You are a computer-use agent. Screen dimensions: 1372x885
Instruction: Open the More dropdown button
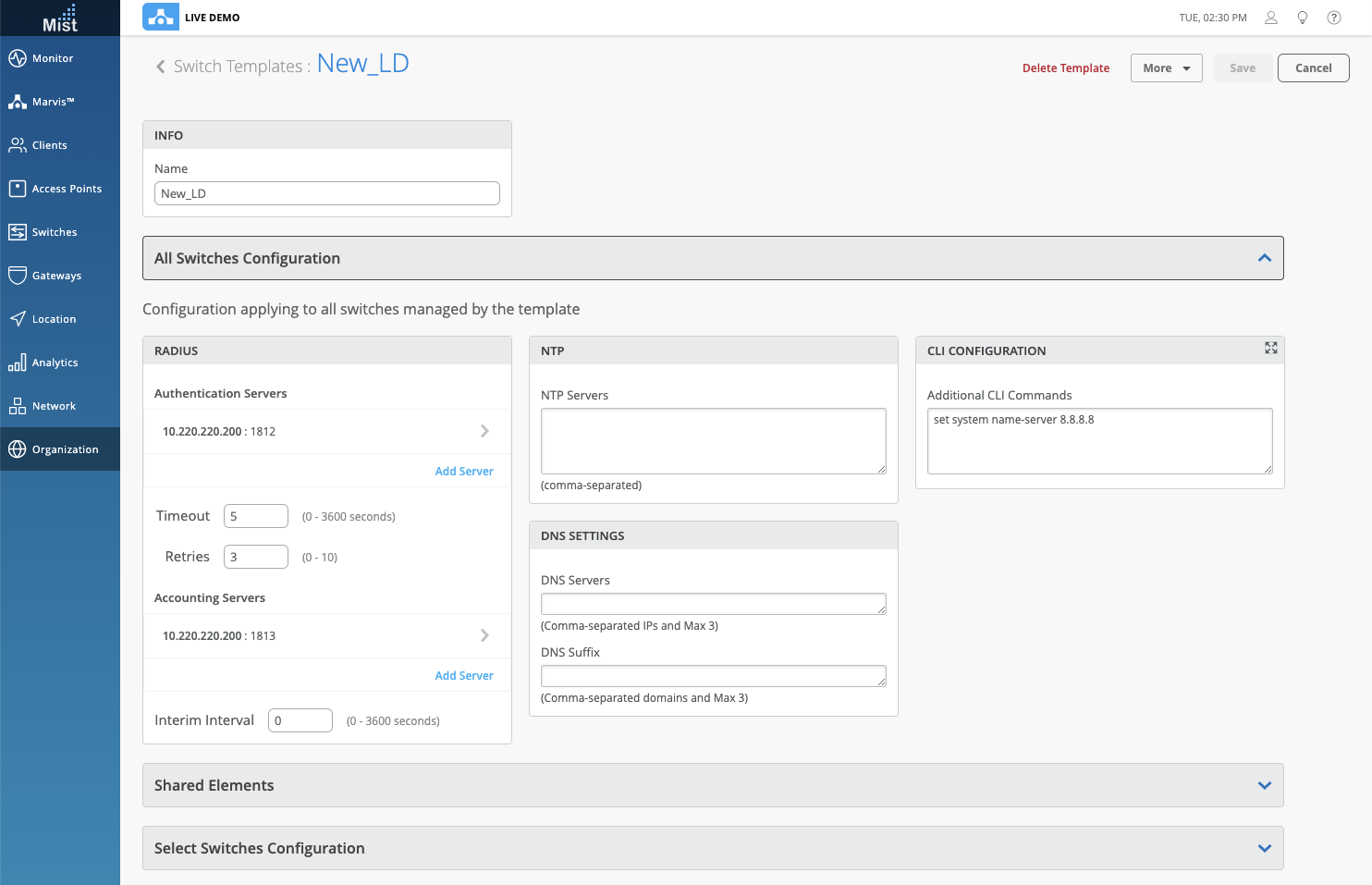(x=1166, y=68)
